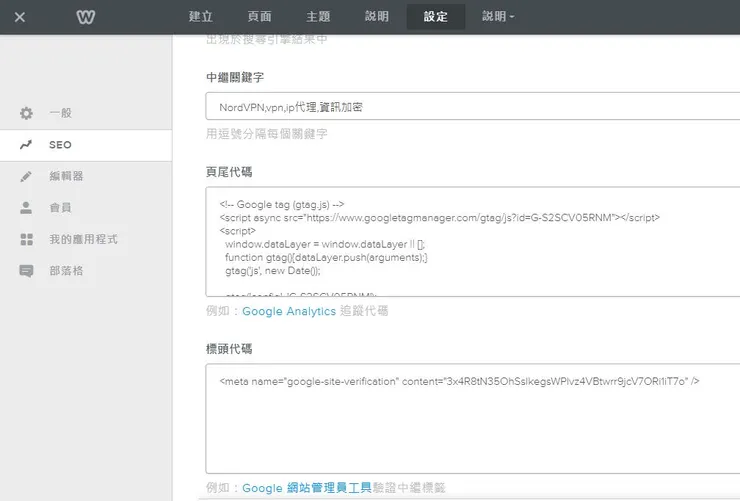Click the gear icon for 一般 settings
Image resolution: width=740 pixels, height=501 pixels.
point(26,113)
